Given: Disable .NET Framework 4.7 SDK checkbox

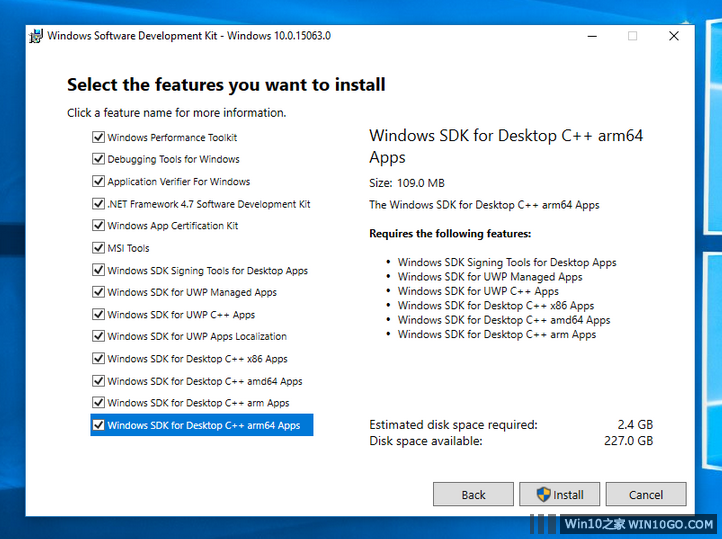Looking at the screenshot, I should pos(98,204).
